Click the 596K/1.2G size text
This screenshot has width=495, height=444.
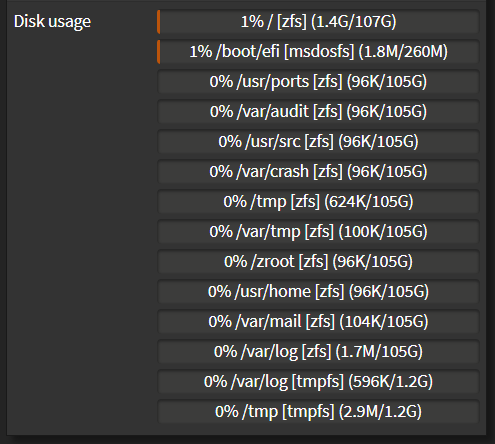click(390, 382)
